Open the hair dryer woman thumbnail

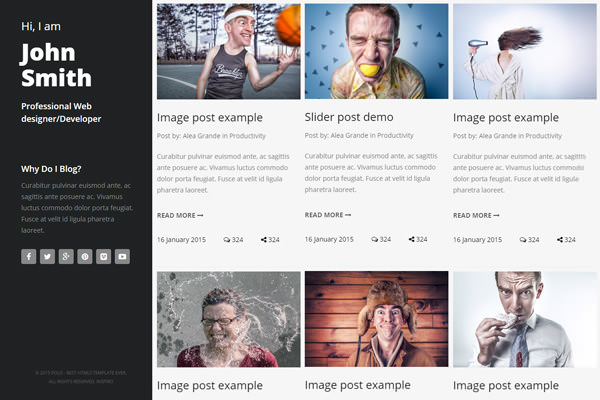tap(524, 52)
